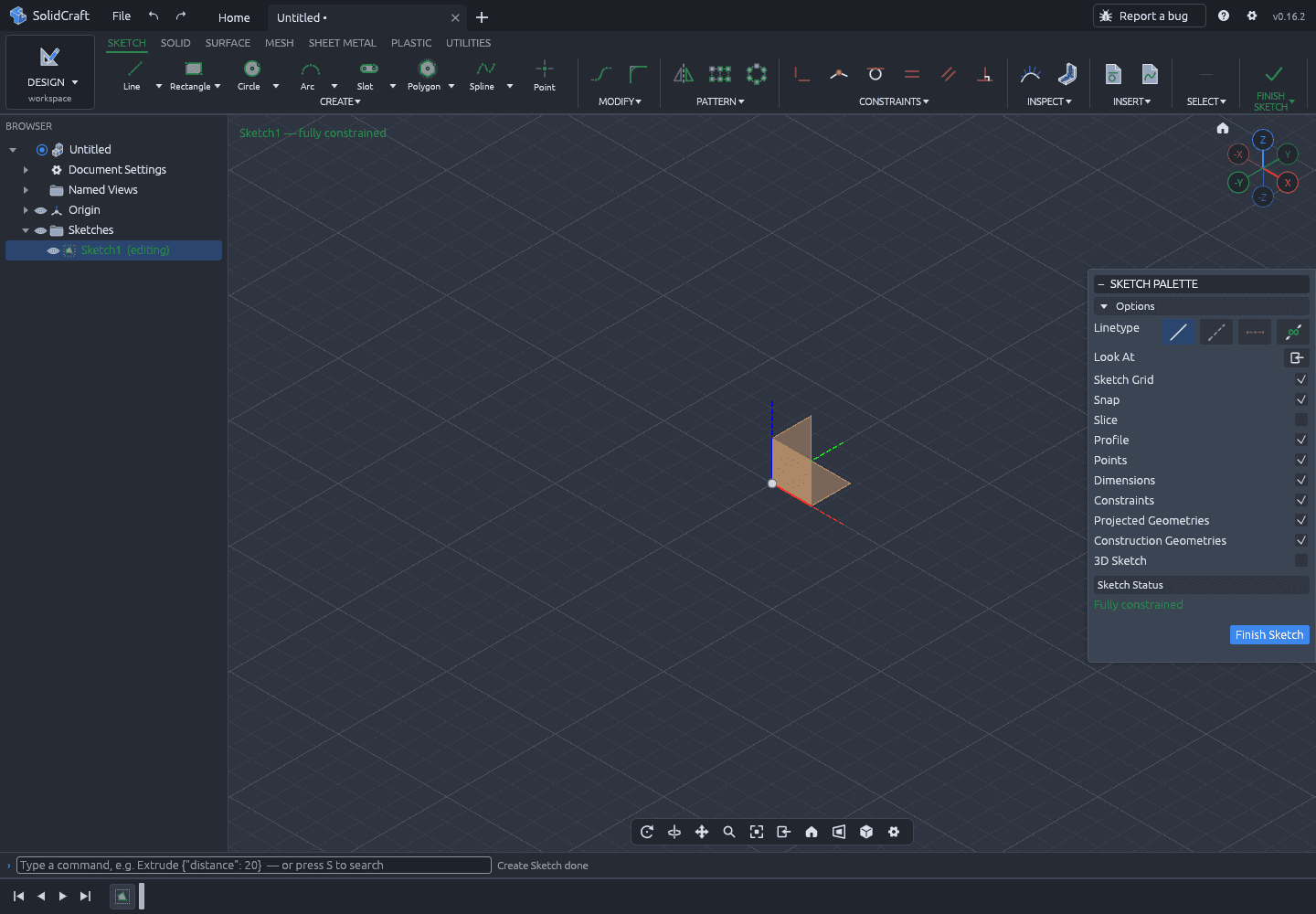Open the CONSTRAINTS dropdown menu
Image resolution: width=1316 pixels, height=914 pixels.
(x=894, y=101)
